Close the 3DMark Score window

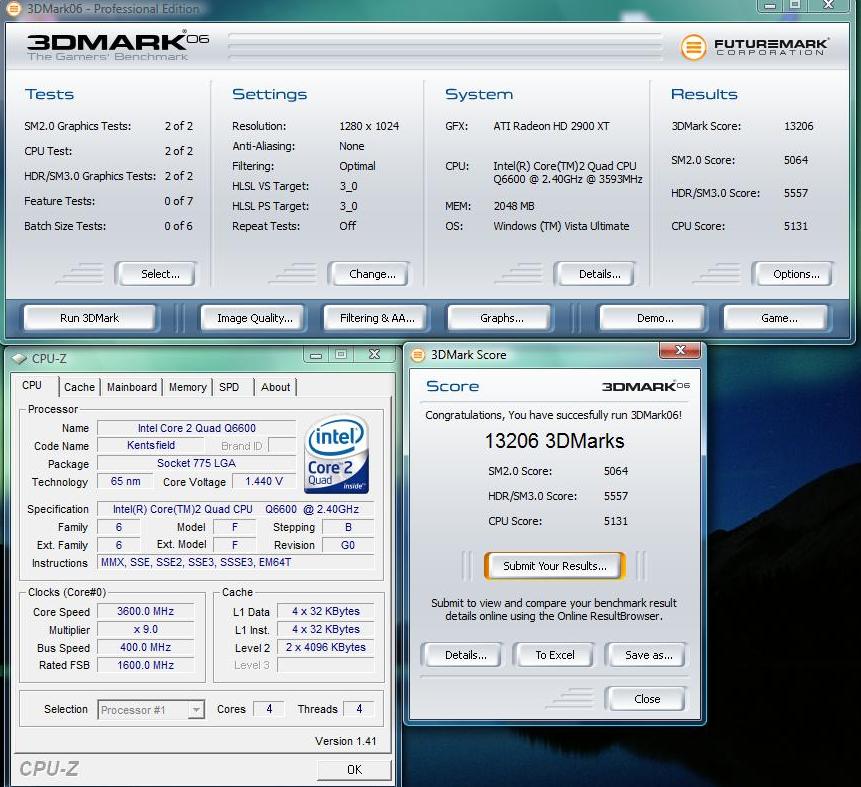point(680,350)
